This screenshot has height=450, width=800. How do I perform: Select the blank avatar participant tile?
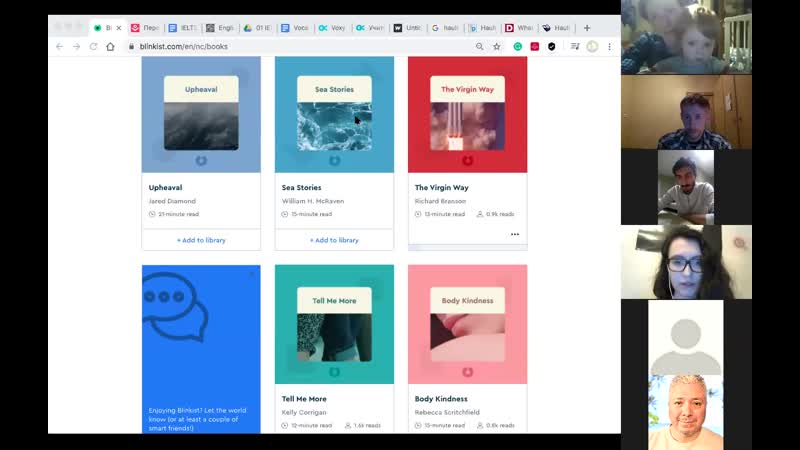(x=686, y=338)
